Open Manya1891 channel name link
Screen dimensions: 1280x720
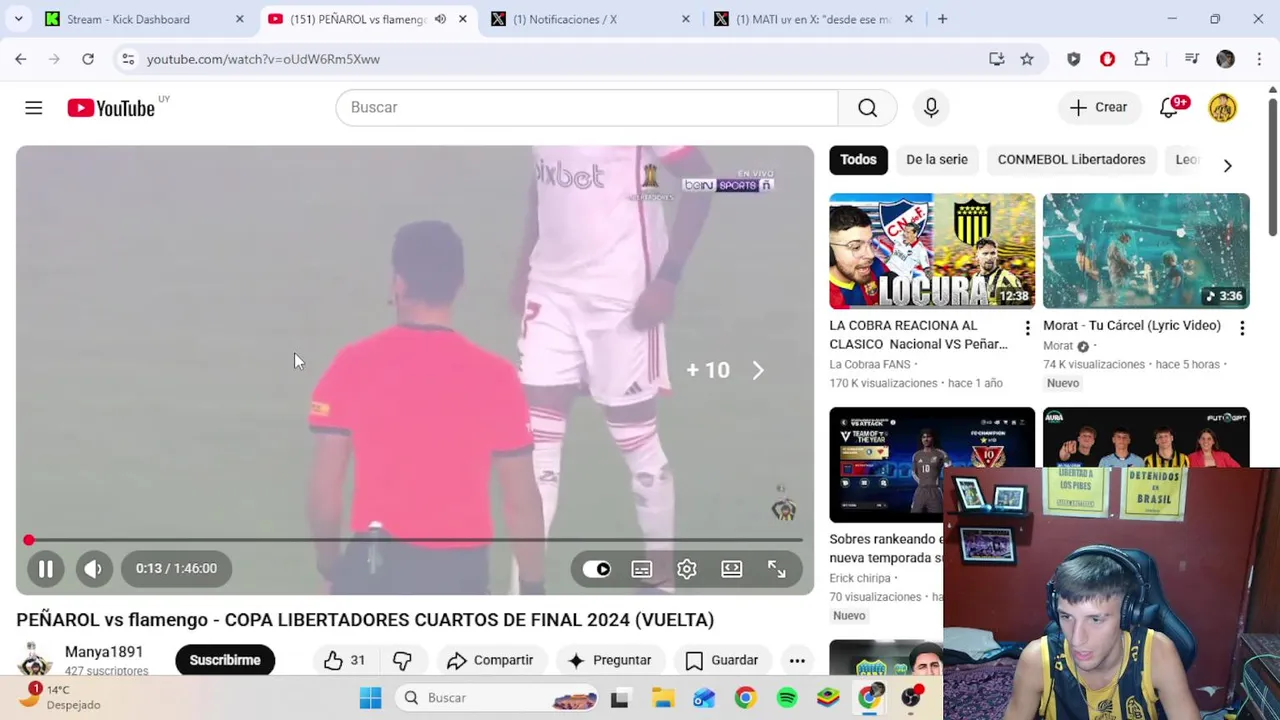point(104,652)
